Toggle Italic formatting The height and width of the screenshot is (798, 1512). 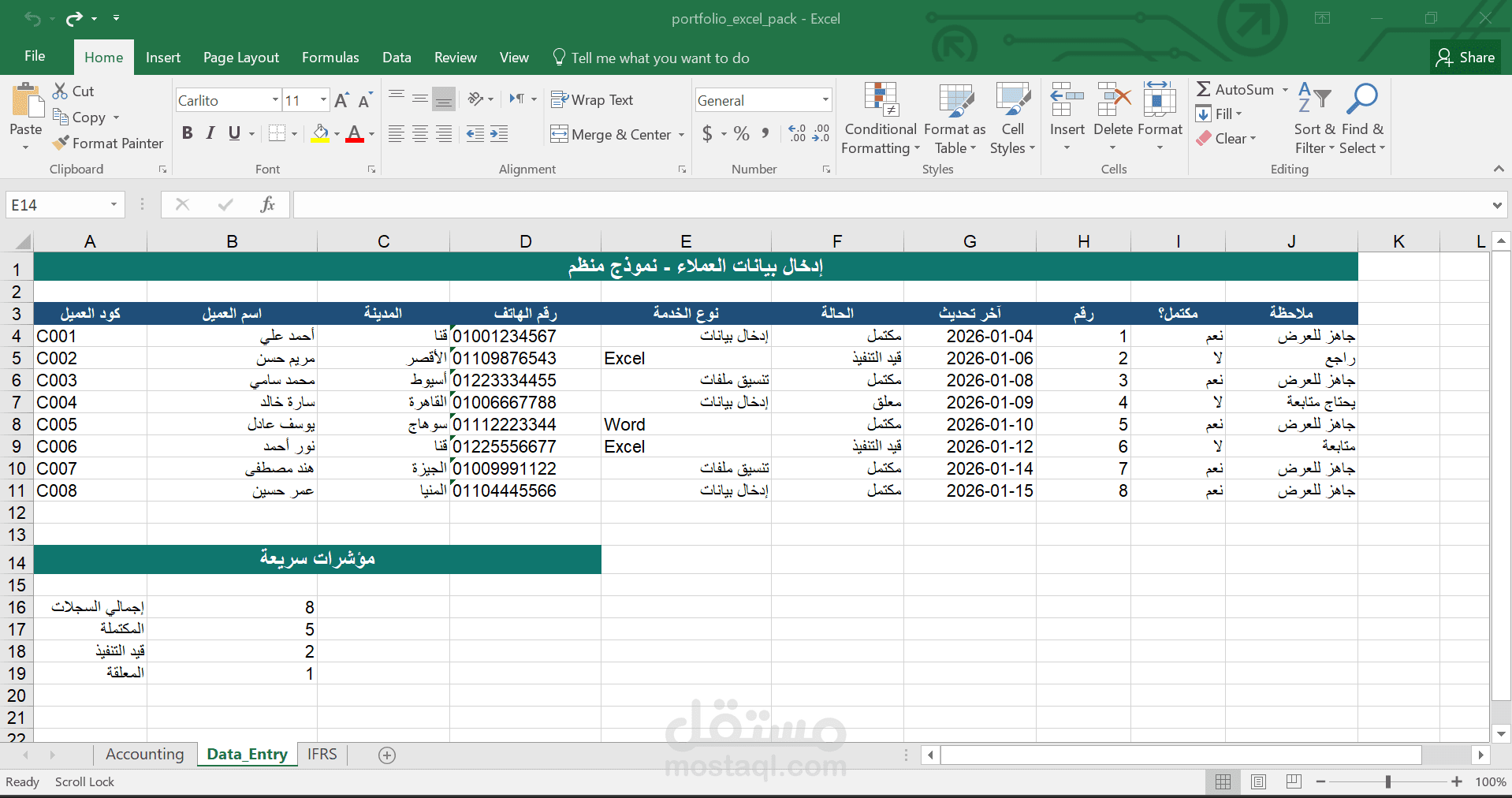[210, 133]
